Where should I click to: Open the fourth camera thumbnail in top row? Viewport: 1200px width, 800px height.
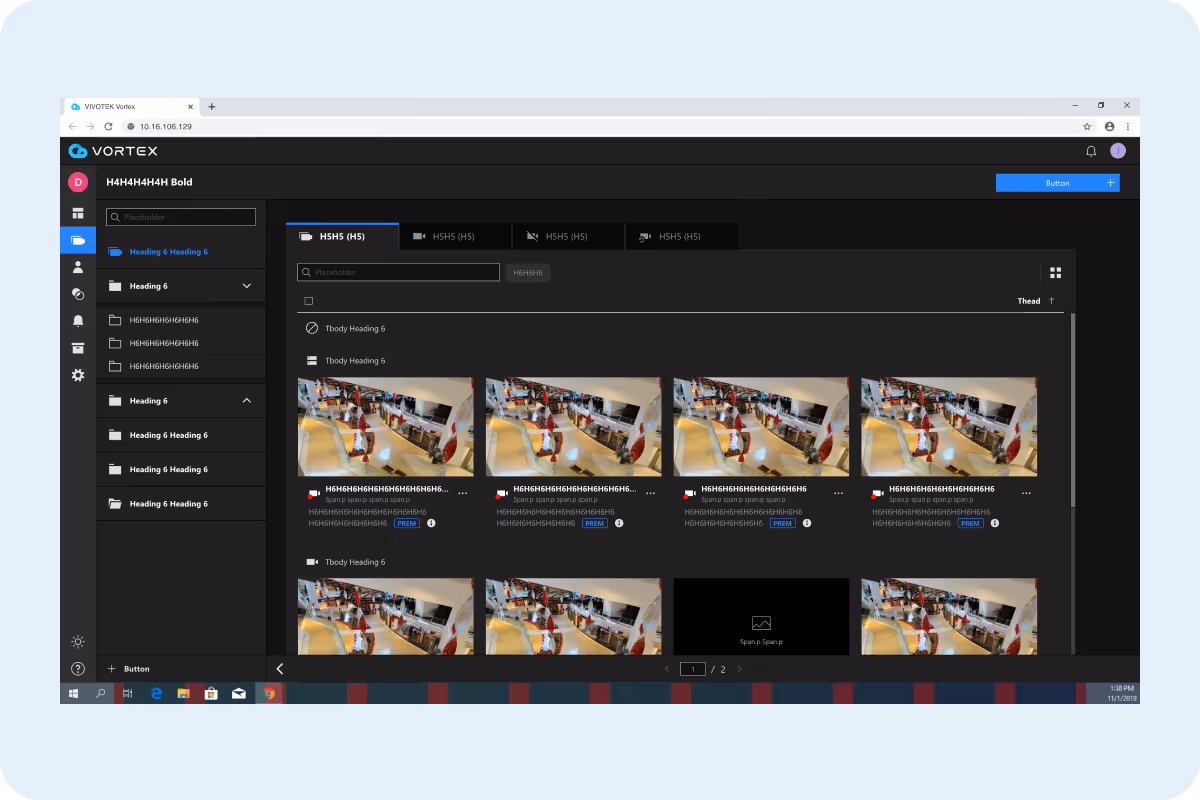click(949, 427)
